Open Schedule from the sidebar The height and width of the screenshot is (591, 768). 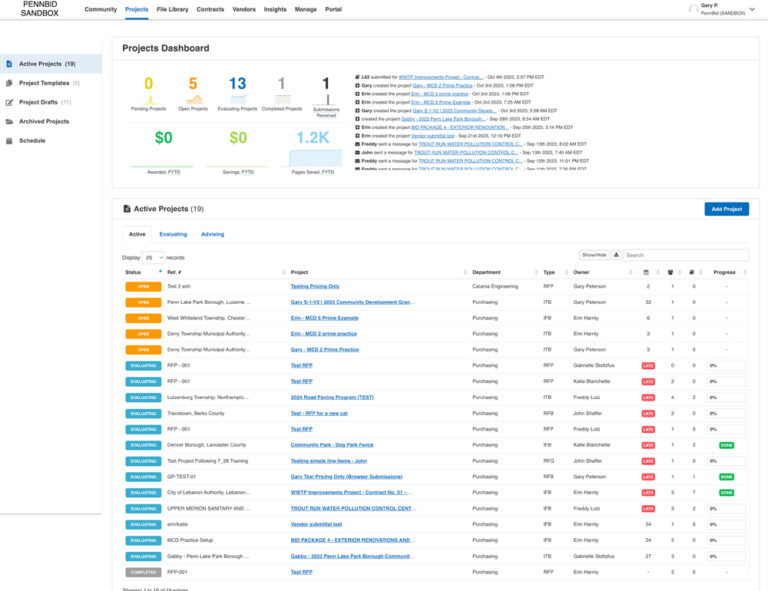[32, 140]
